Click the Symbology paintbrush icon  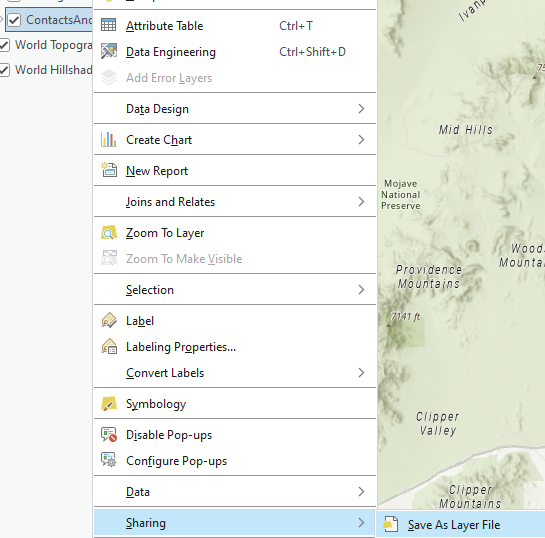tap(109, 404)
